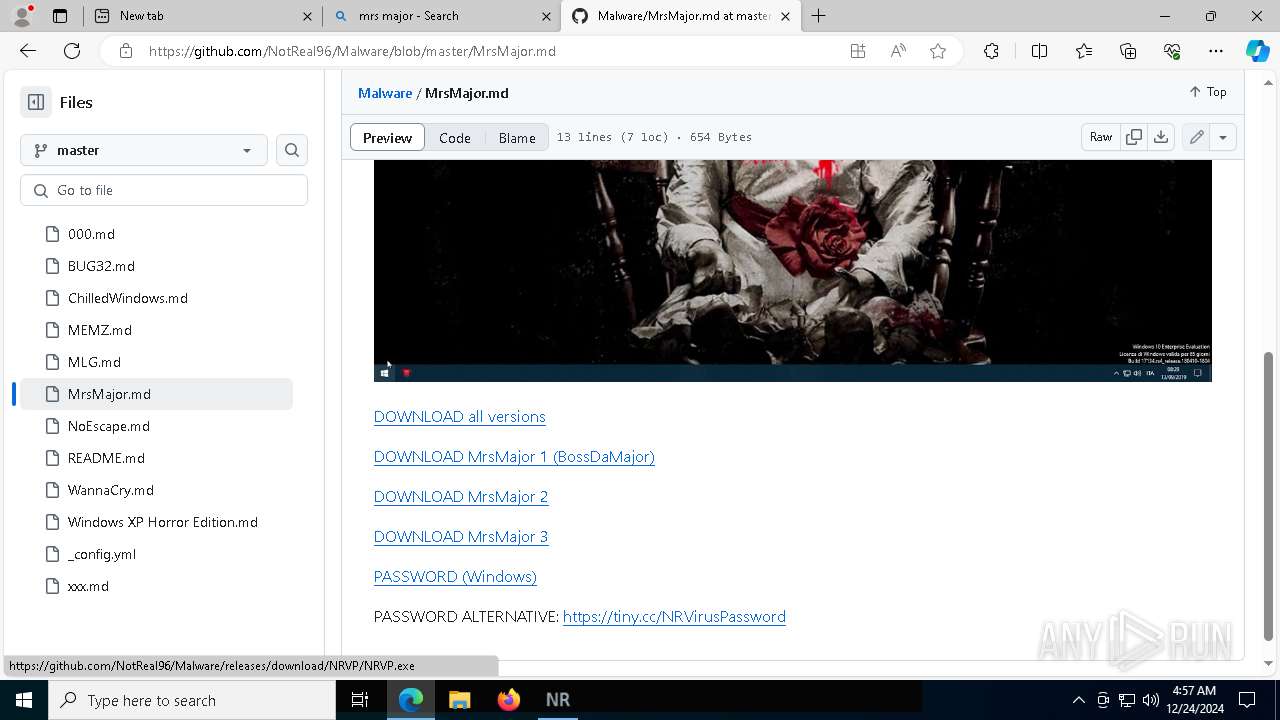Open File Explorer from taskbar
Viewport: 1280px width, 720px height.
coord(459,700)
